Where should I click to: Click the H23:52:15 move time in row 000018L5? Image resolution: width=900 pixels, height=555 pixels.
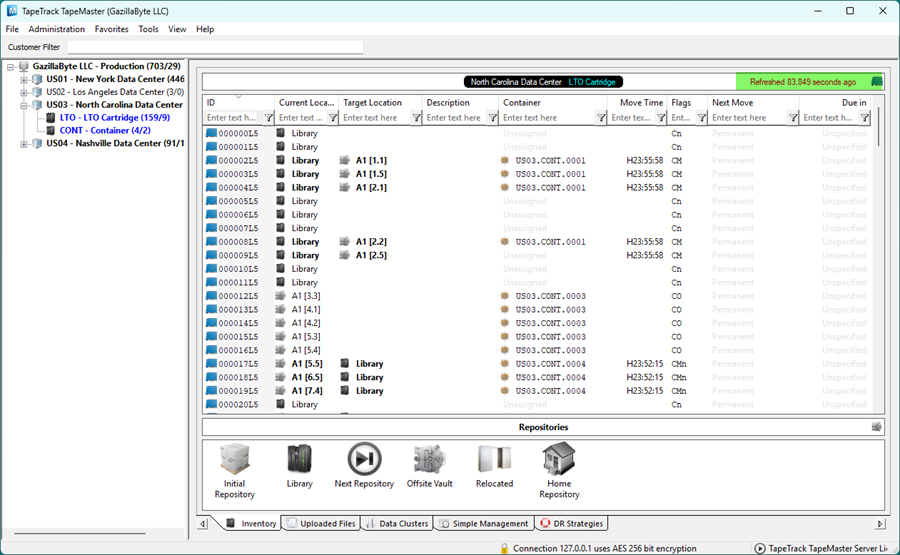click(x=645, y=377)
